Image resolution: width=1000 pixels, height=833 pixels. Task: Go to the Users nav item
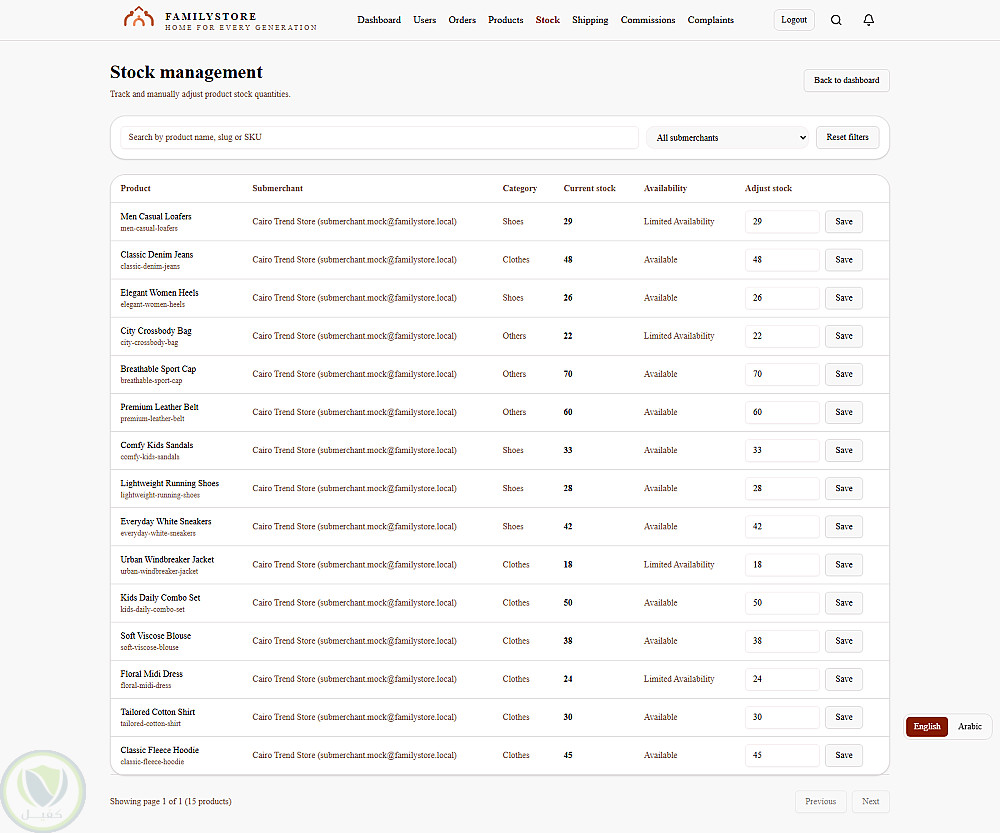425,20
